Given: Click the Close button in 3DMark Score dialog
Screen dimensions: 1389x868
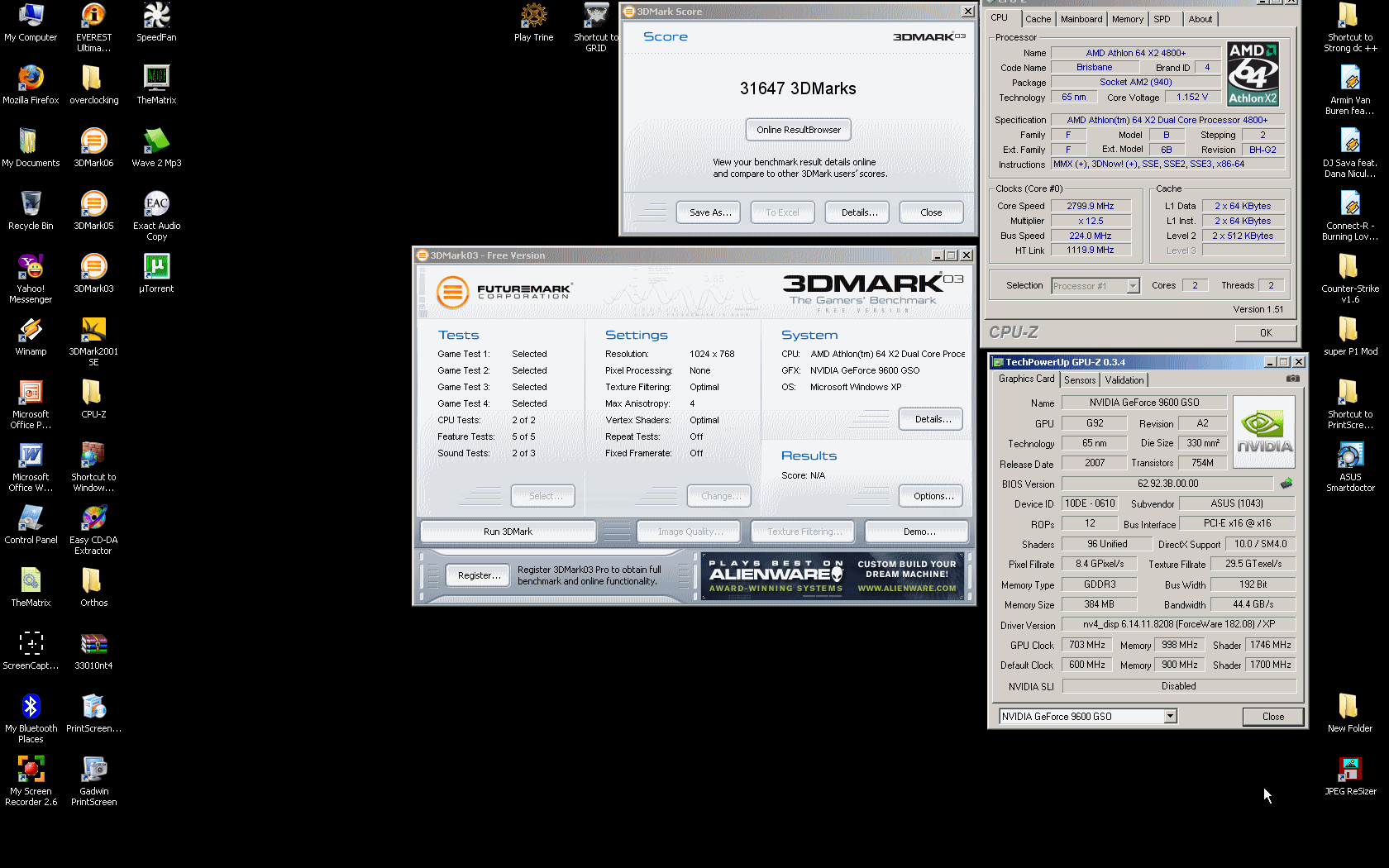Looking at the screenshot, I should (931, 212).
